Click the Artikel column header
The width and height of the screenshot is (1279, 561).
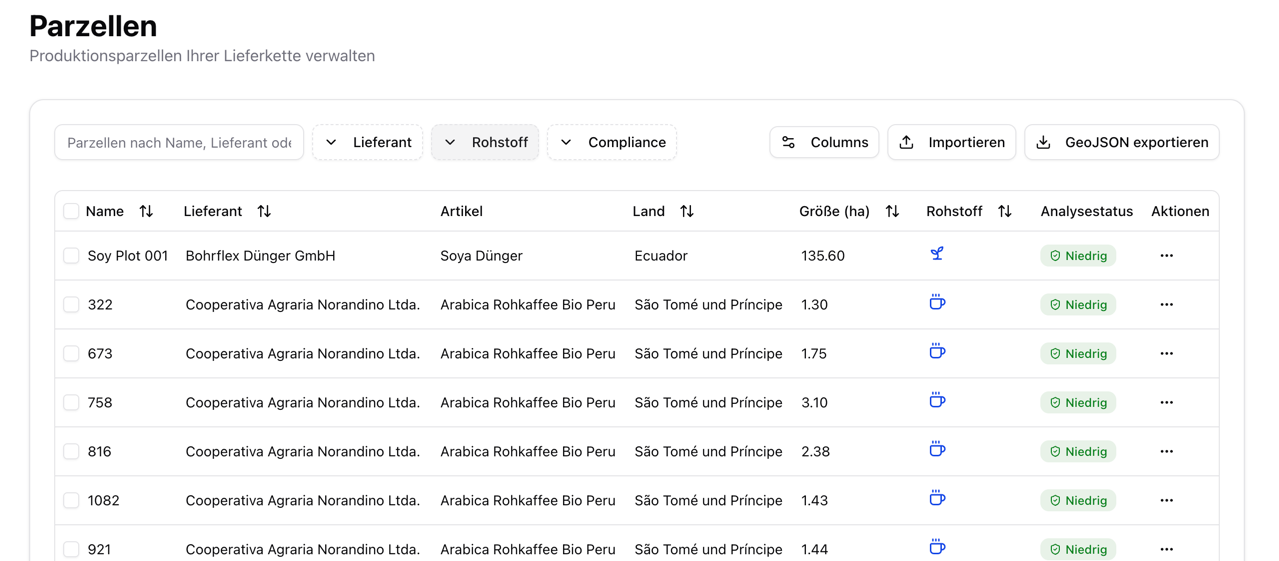[461, 211]
